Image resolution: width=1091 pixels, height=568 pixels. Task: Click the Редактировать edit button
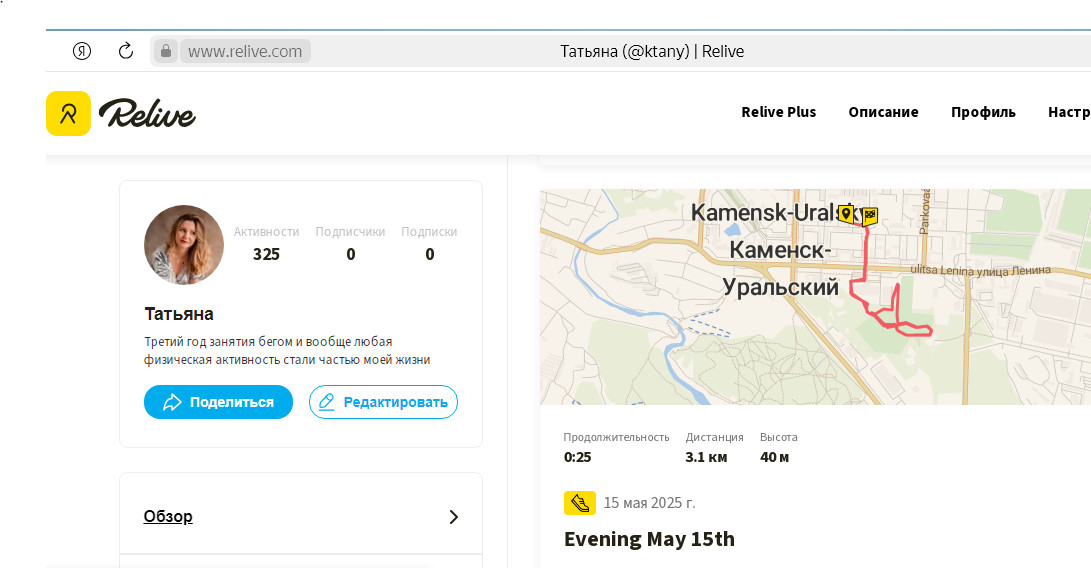click(383, 402)
